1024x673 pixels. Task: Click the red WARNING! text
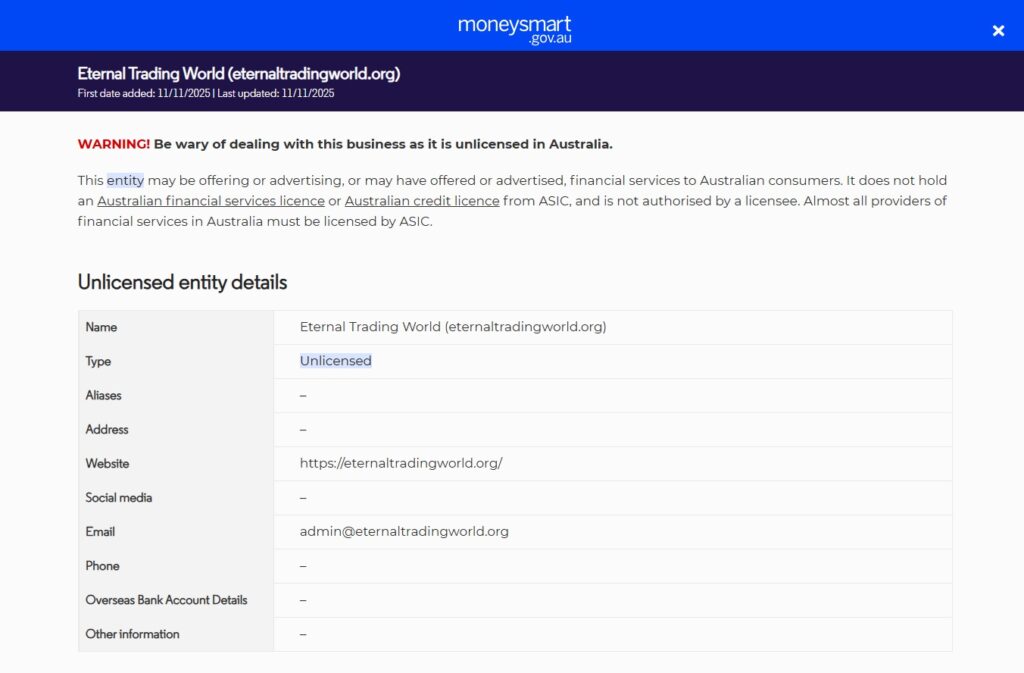click(113, 144)
